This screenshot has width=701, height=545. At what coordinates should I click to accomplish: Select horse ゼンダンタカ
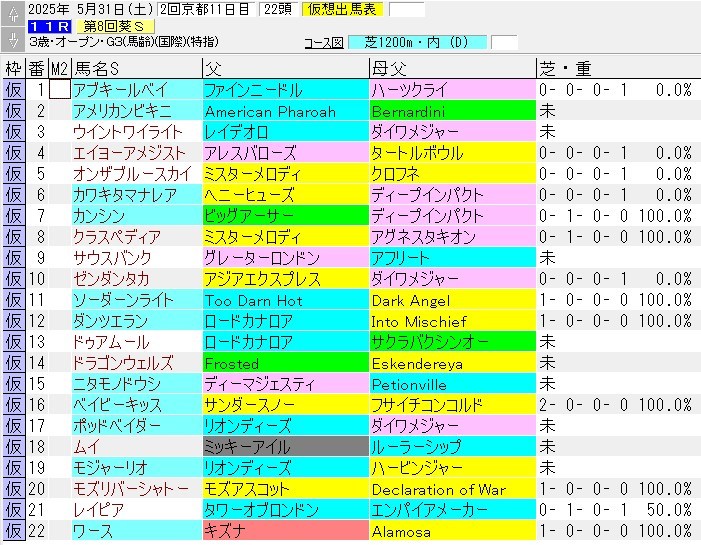(137, 279)
